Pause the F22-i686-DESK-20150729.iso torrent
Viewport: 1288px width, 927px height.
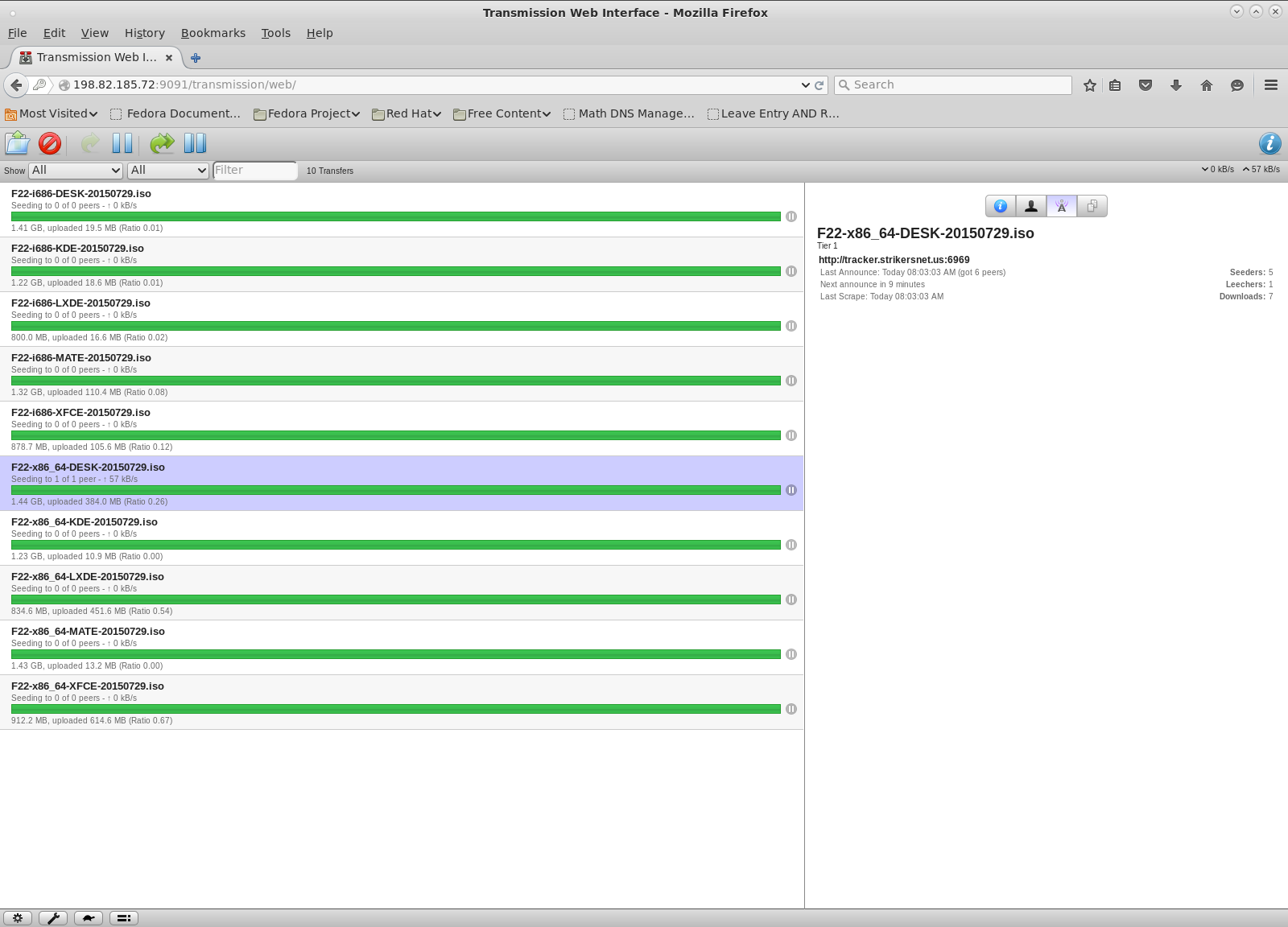click(x=791, y=216)
